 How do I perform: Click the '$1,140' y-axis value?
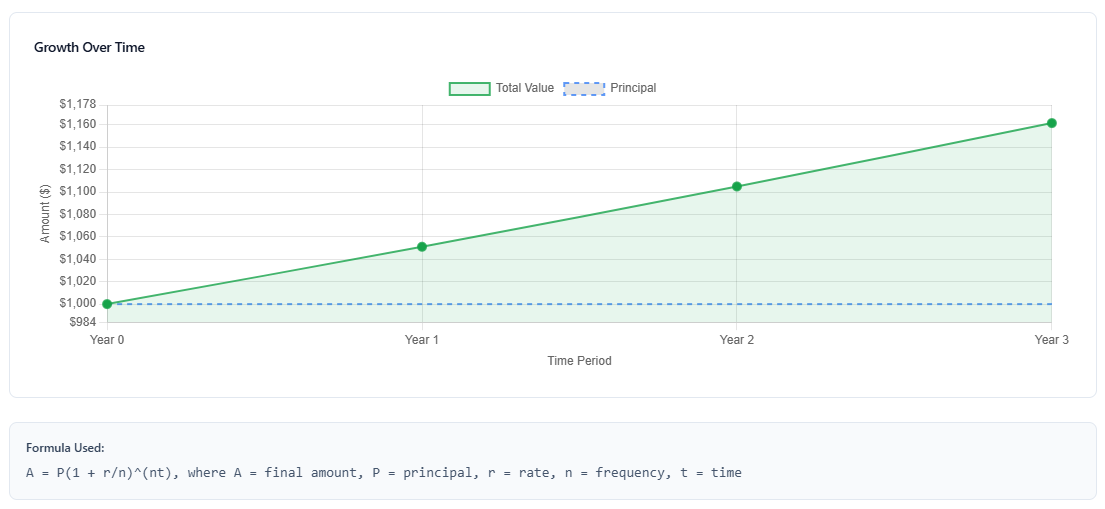click(78, 147)
